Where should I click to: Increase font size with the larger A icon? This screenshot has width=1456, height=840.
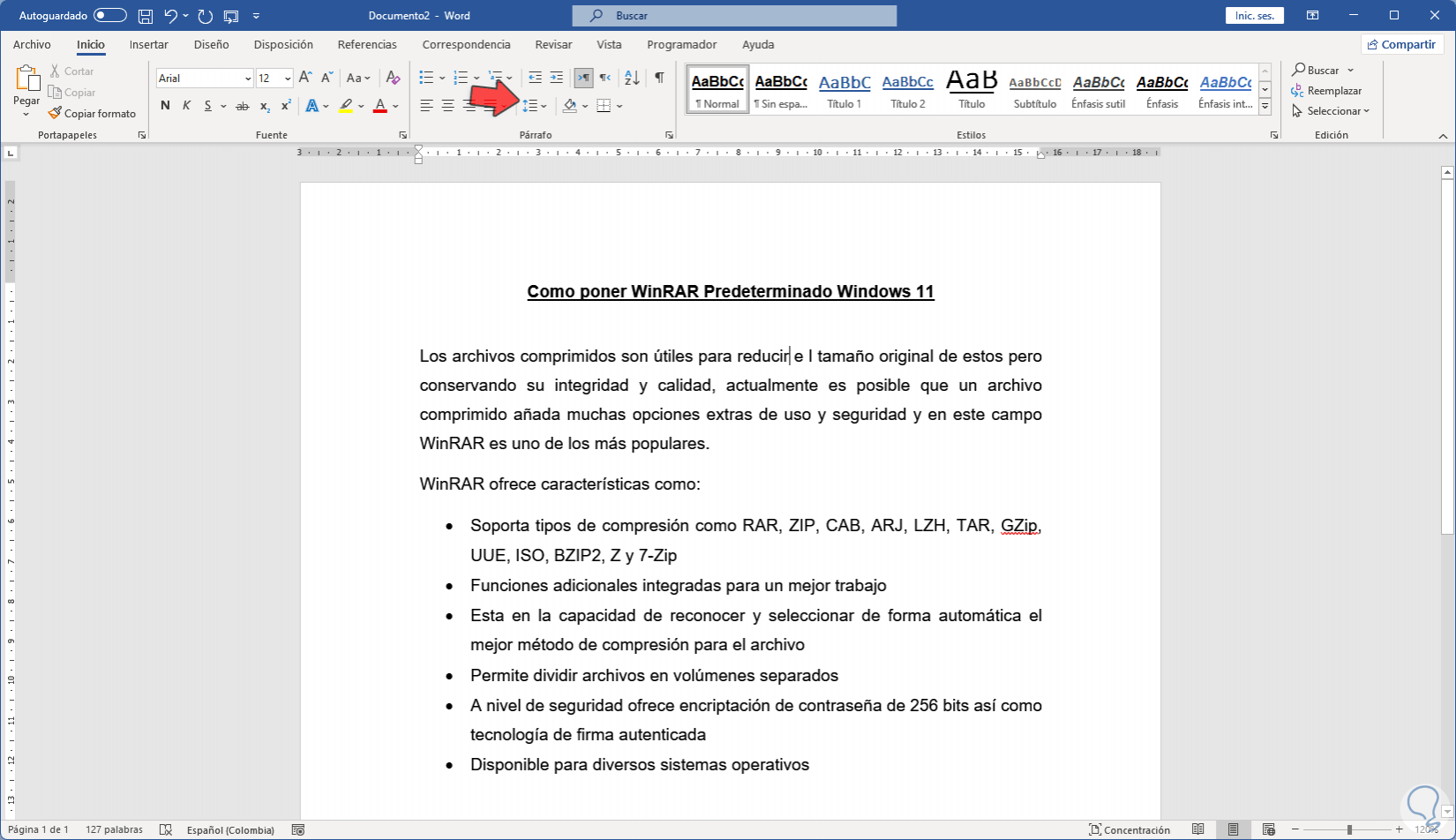point(305,78)
